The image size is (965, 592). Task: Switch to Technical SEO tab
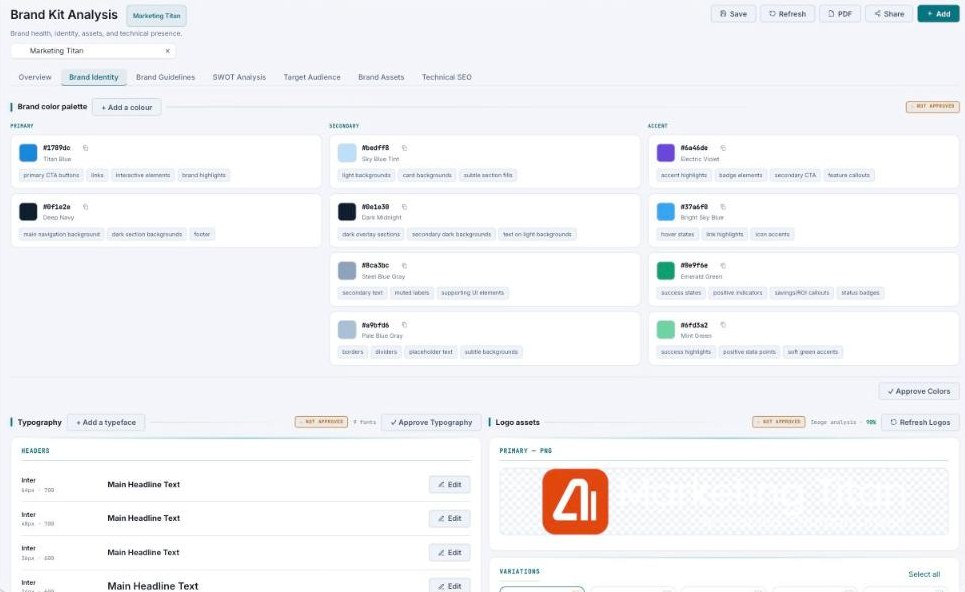(446, 77)
